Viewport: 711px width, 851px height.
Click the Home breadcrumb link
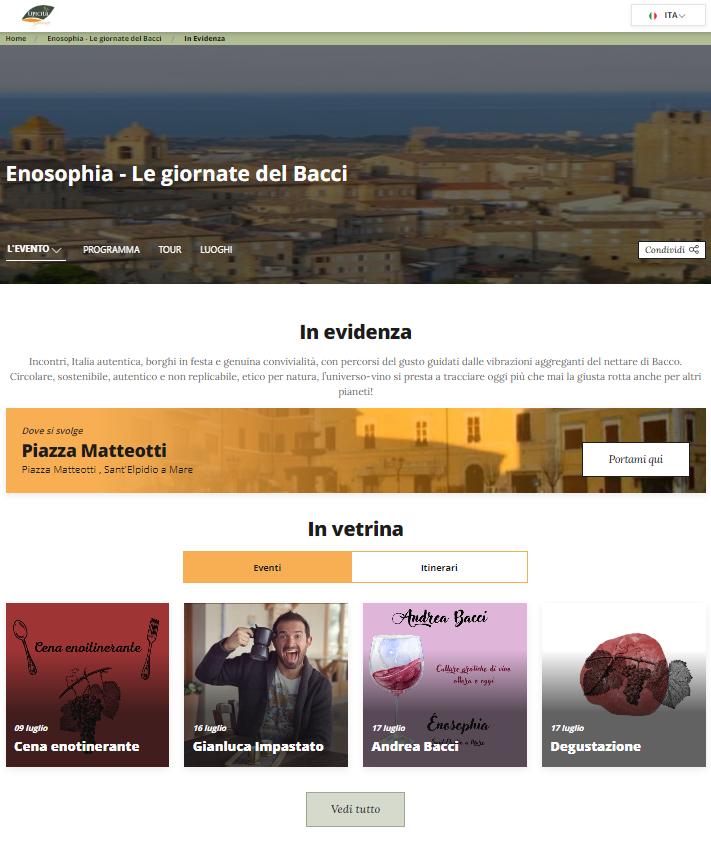click(x=16, y=39)
